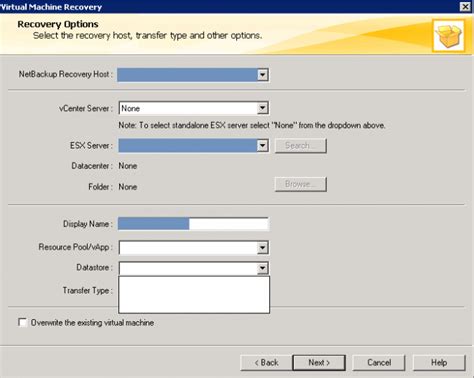Expand the ESX Server dropdown
This screenshot has height=378, width=474.
coord(262,146)
